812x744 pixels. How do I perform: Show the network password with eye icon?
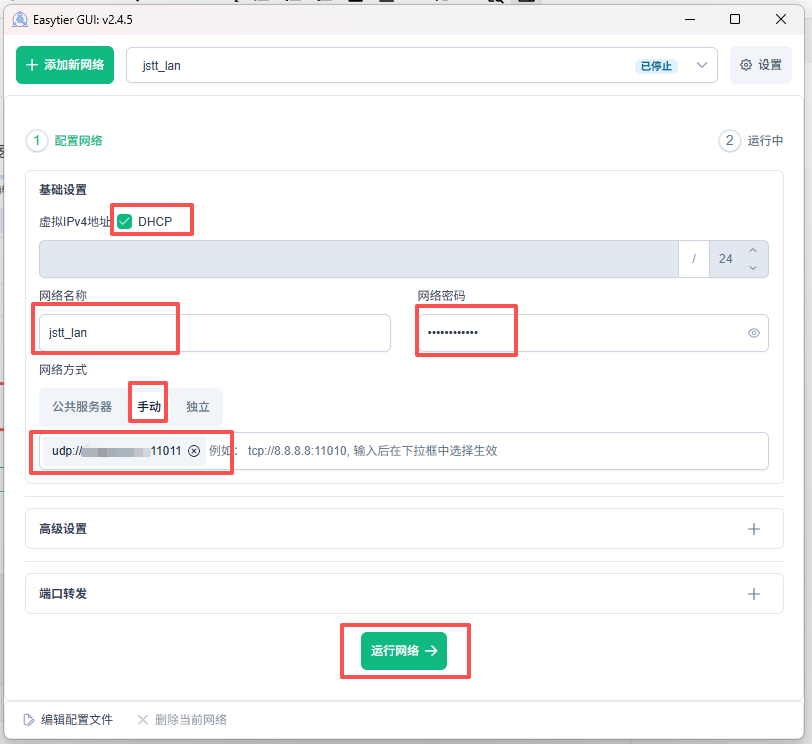pyautogui.click(x=754, y=333)
